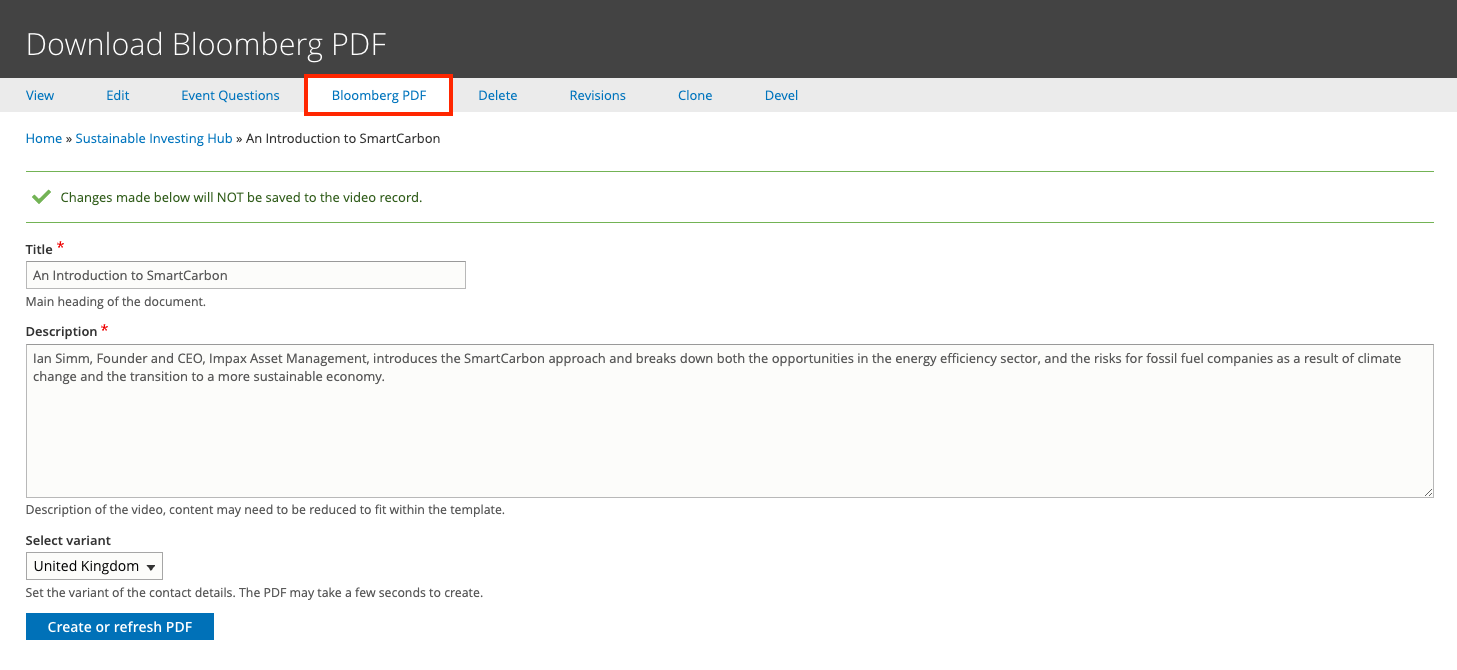
Task: Click the 'Changes made below will NOT be saved' message
Action: click(x=241, y=197)
